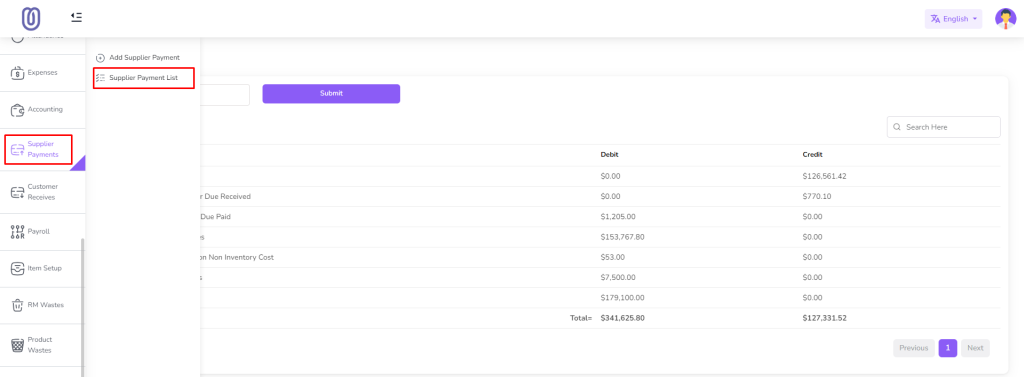Viewport: 1024px width, 377px height.
Task: Select page 1 in pagination
Action: click(x=948, y=348)
